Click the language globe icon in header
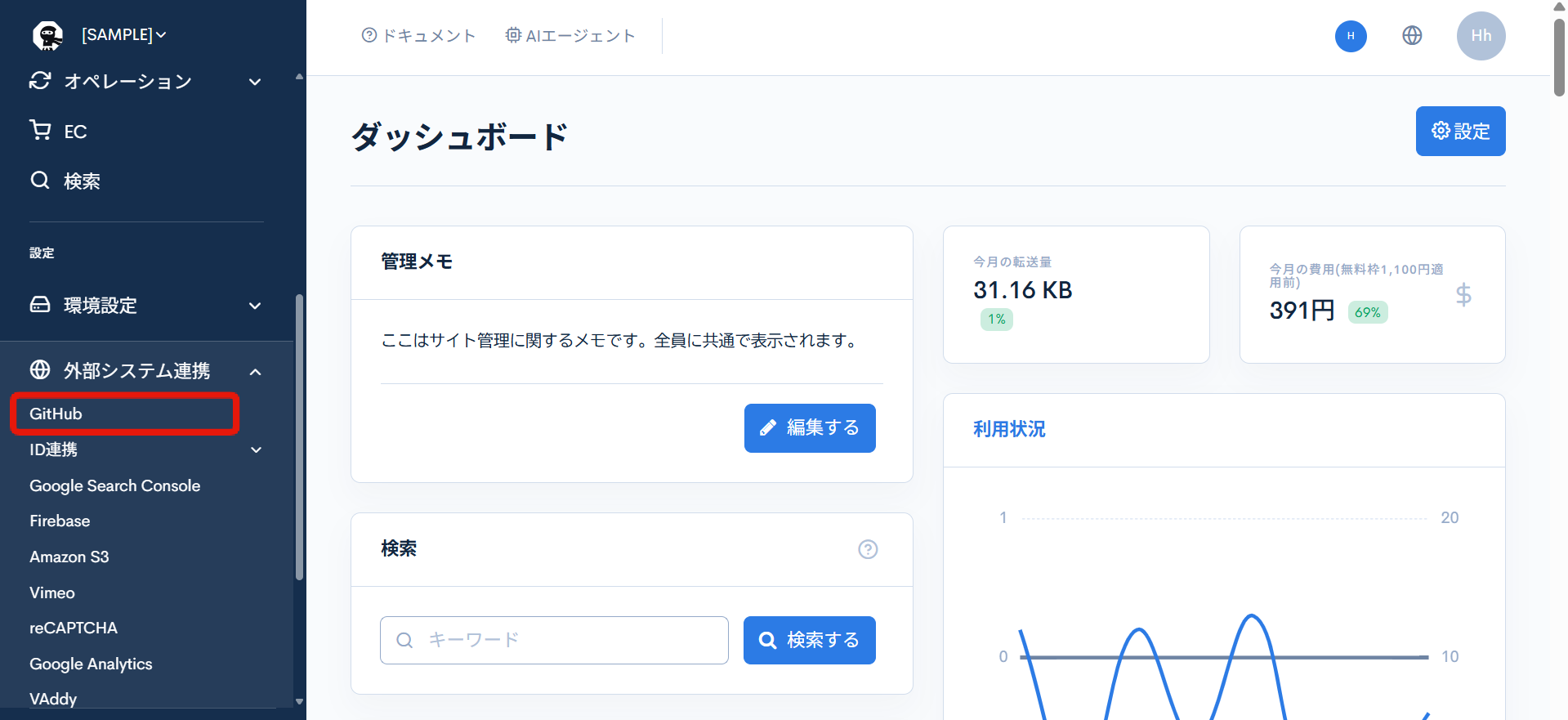Image resolution: width=1568 pixels, height=720 pixels. point(1412,35)
